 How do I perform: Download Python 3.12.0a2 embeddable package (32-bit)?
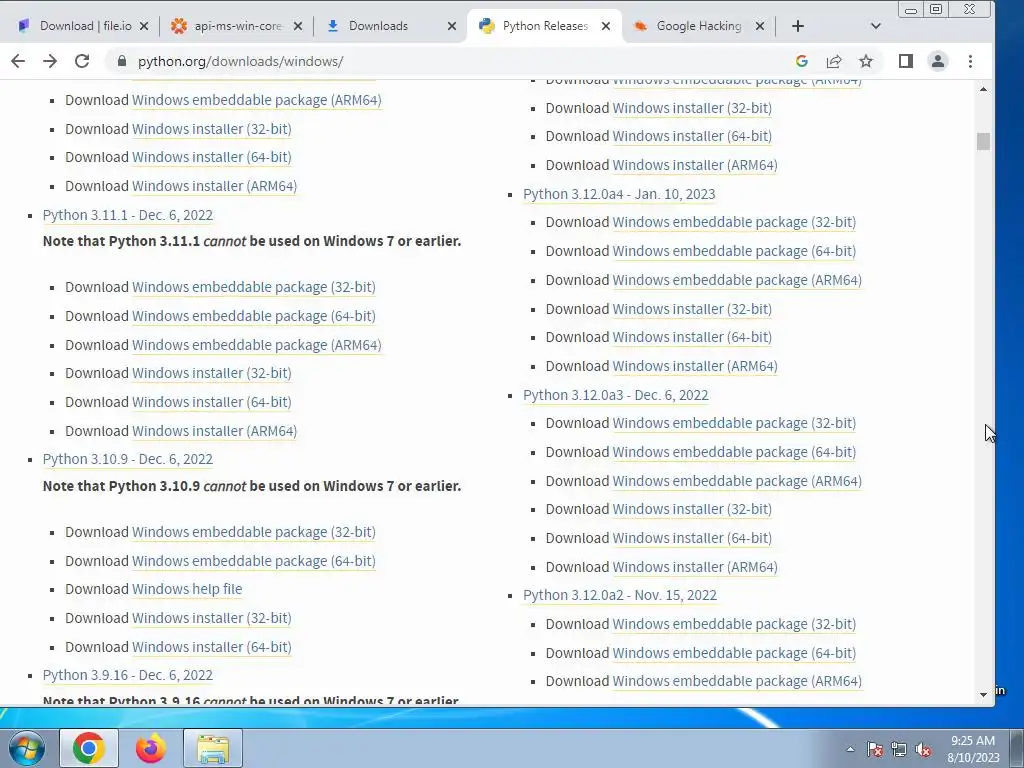coord(734,624)
